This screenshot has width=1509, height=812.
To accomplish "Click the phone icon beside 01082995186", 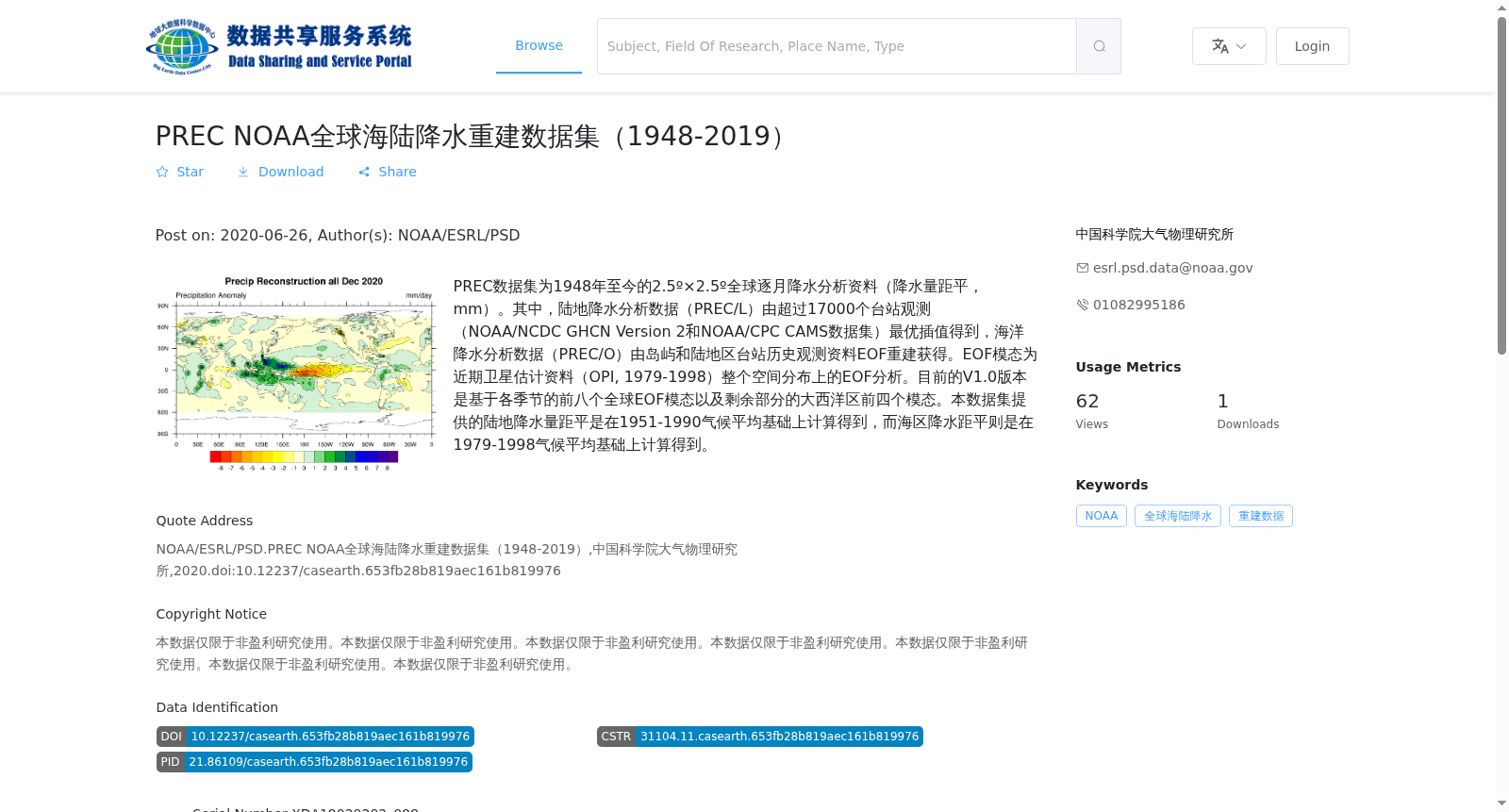I will pos(1083,305).
